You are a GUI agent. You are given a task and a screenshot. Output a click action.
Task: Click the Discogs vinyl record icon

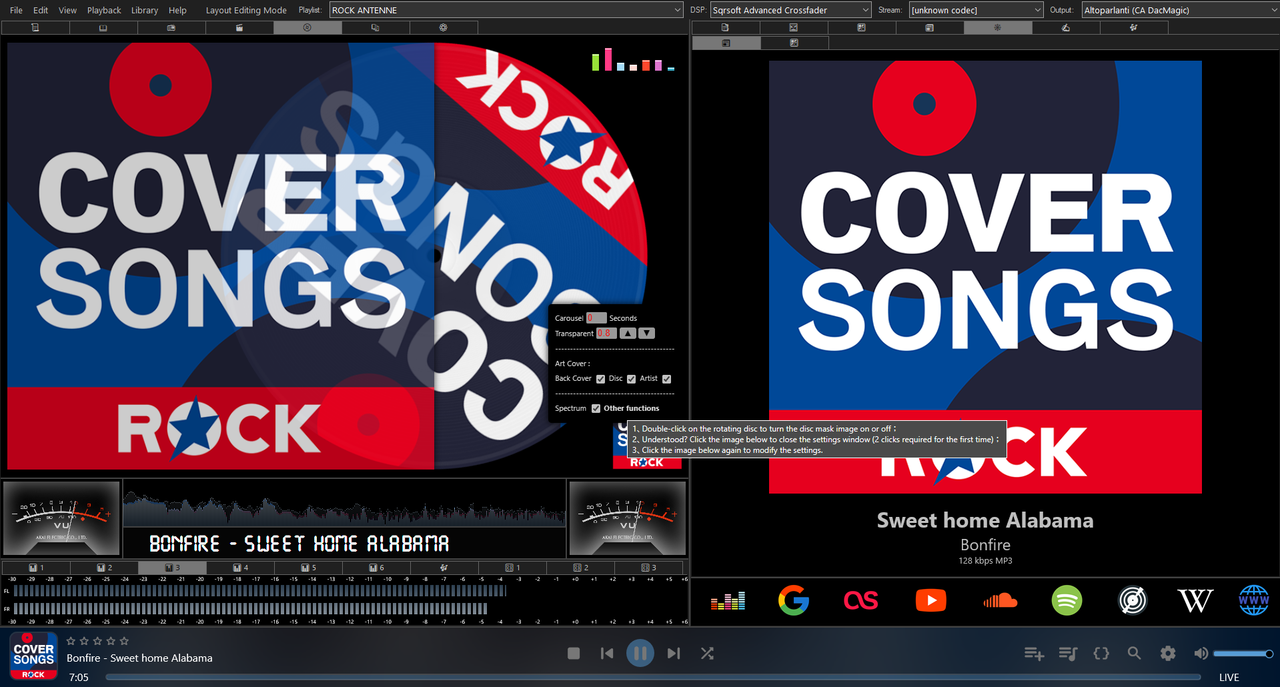click(x=1131, y=600)
